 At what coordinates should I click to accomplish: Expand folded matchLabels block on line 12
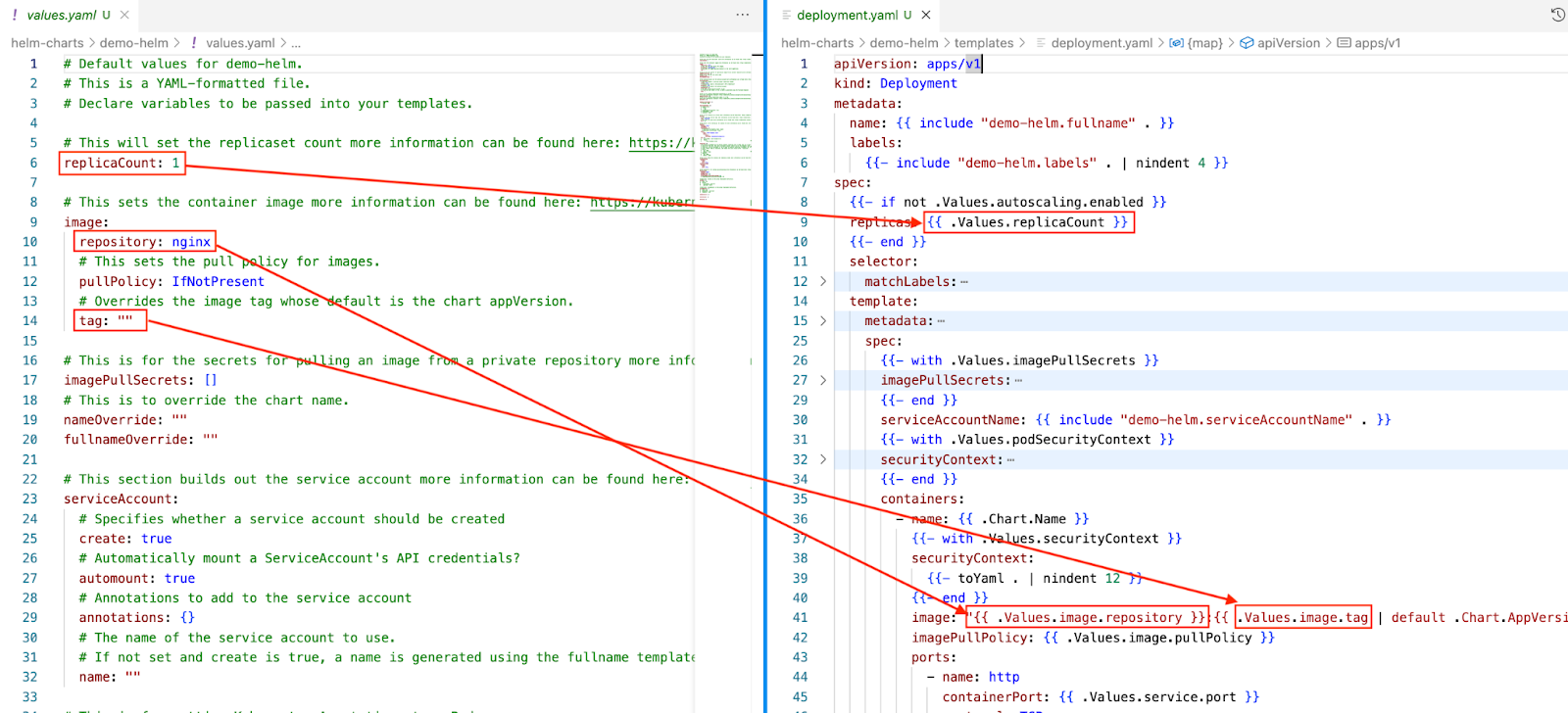(x=823, y=281)
